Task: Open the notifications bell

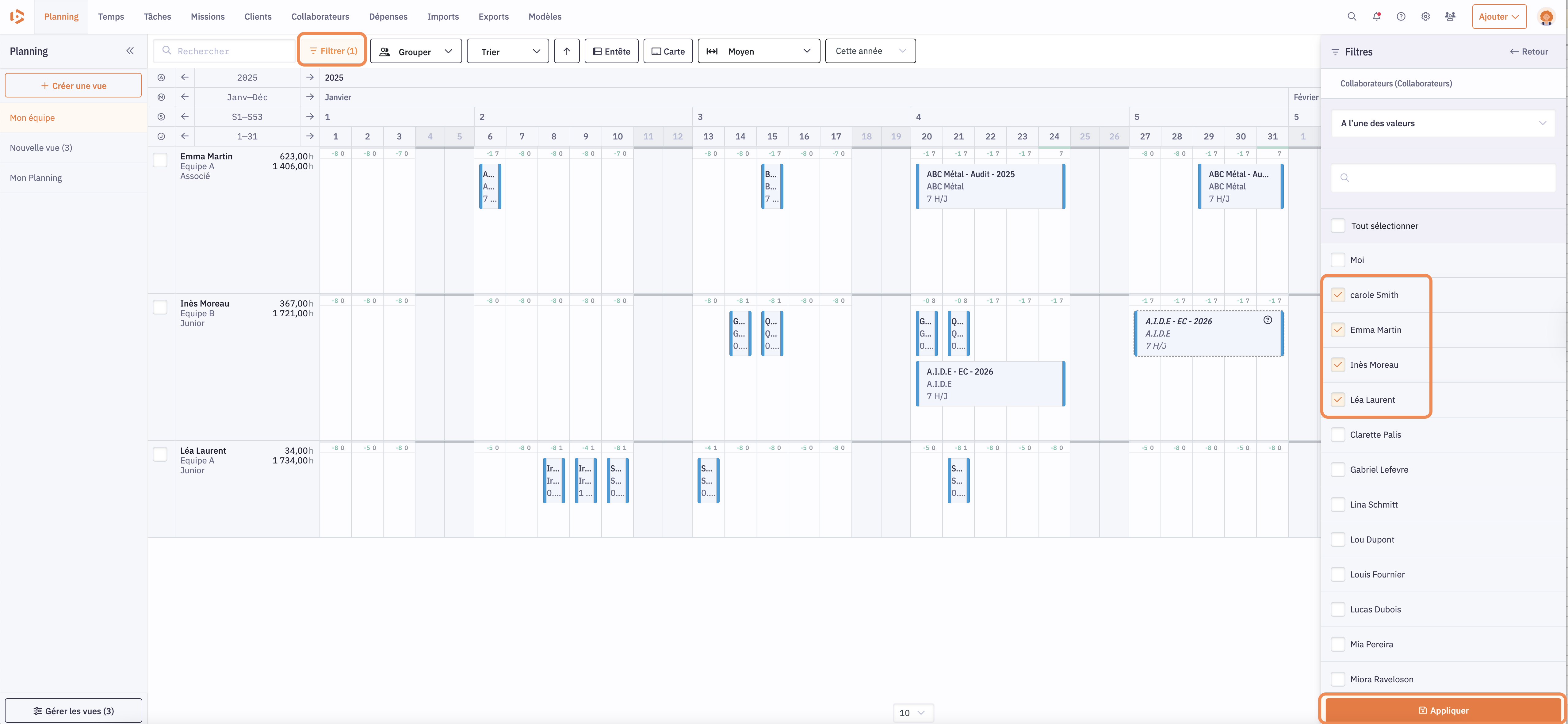Action: click(1376, 17)
